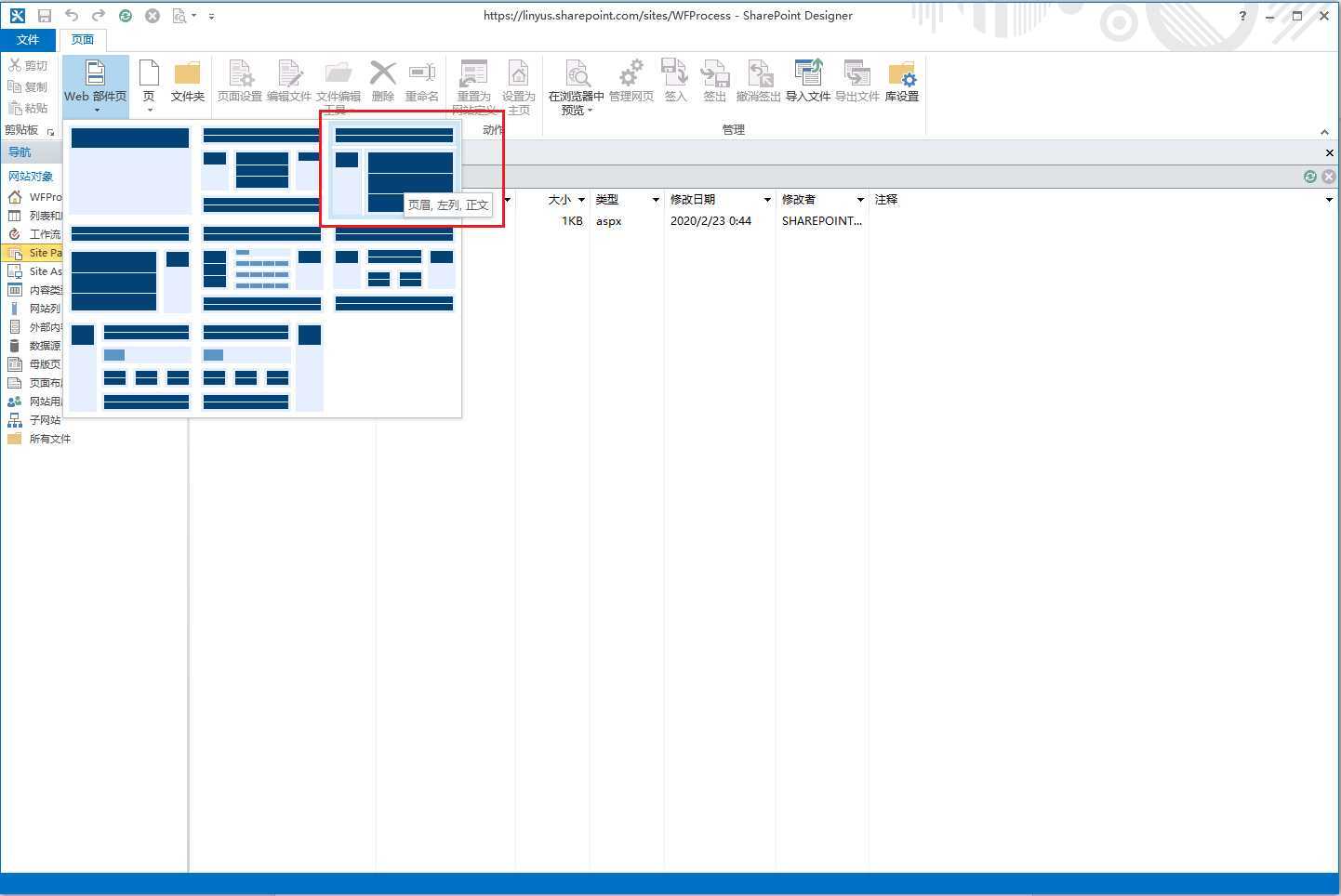Select WFProcess site item in navigation

(34, 197)
